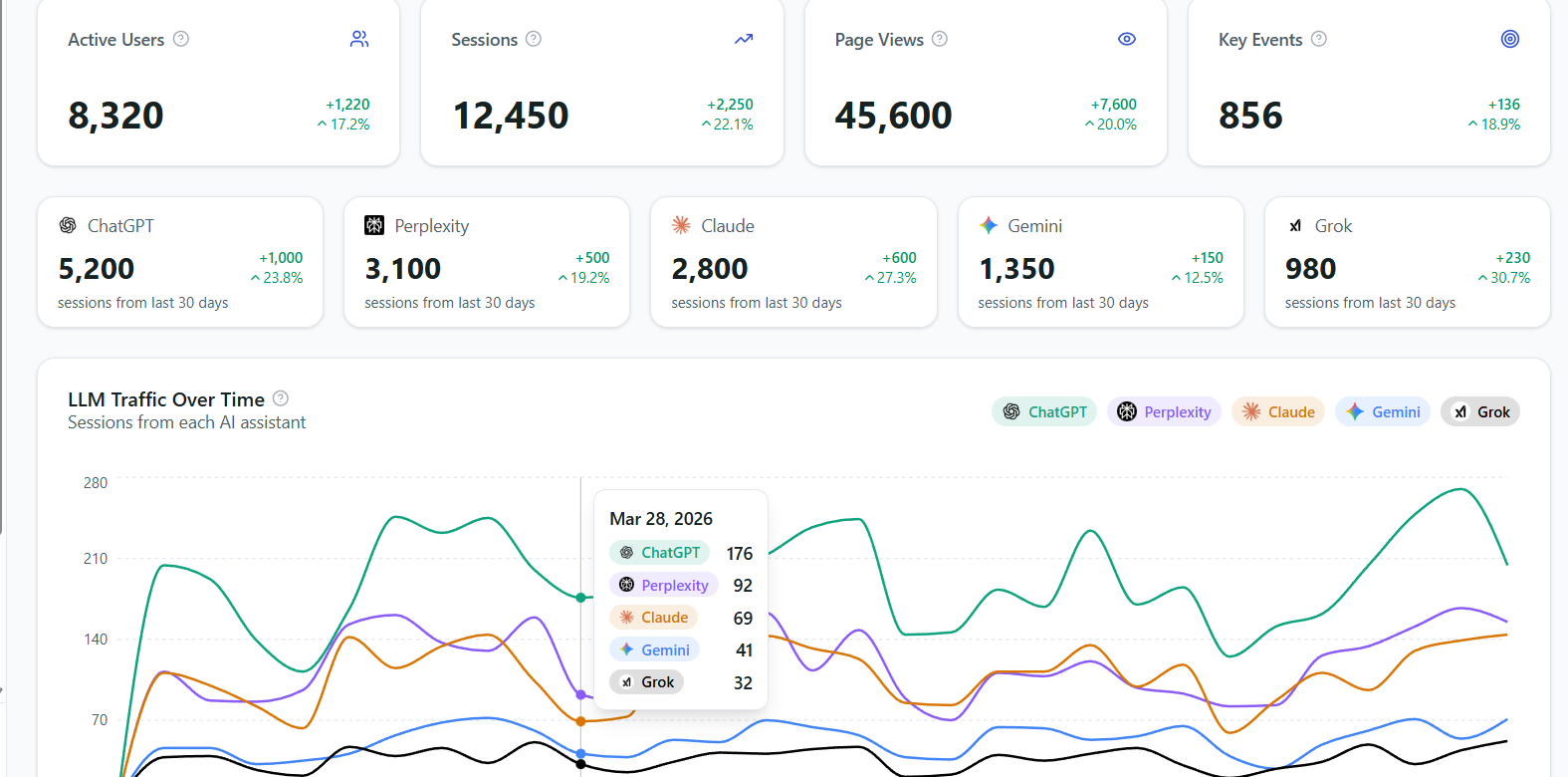Click the +7,600 change on Page Views
Viewport: 1568px width, 777px height.
pyautogui.click(x=1113, y=105)
